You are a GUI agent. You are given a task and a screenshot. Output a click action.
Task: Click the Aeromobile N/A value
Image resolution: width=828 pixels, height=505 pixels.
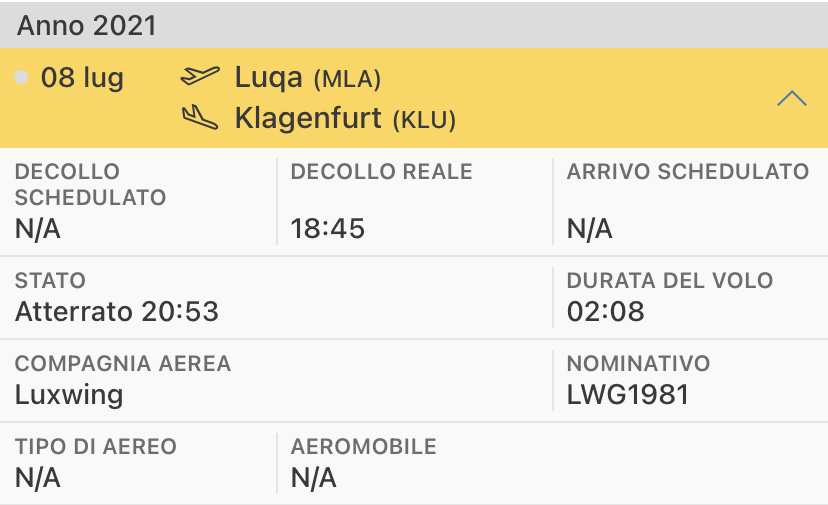(314, 478)
